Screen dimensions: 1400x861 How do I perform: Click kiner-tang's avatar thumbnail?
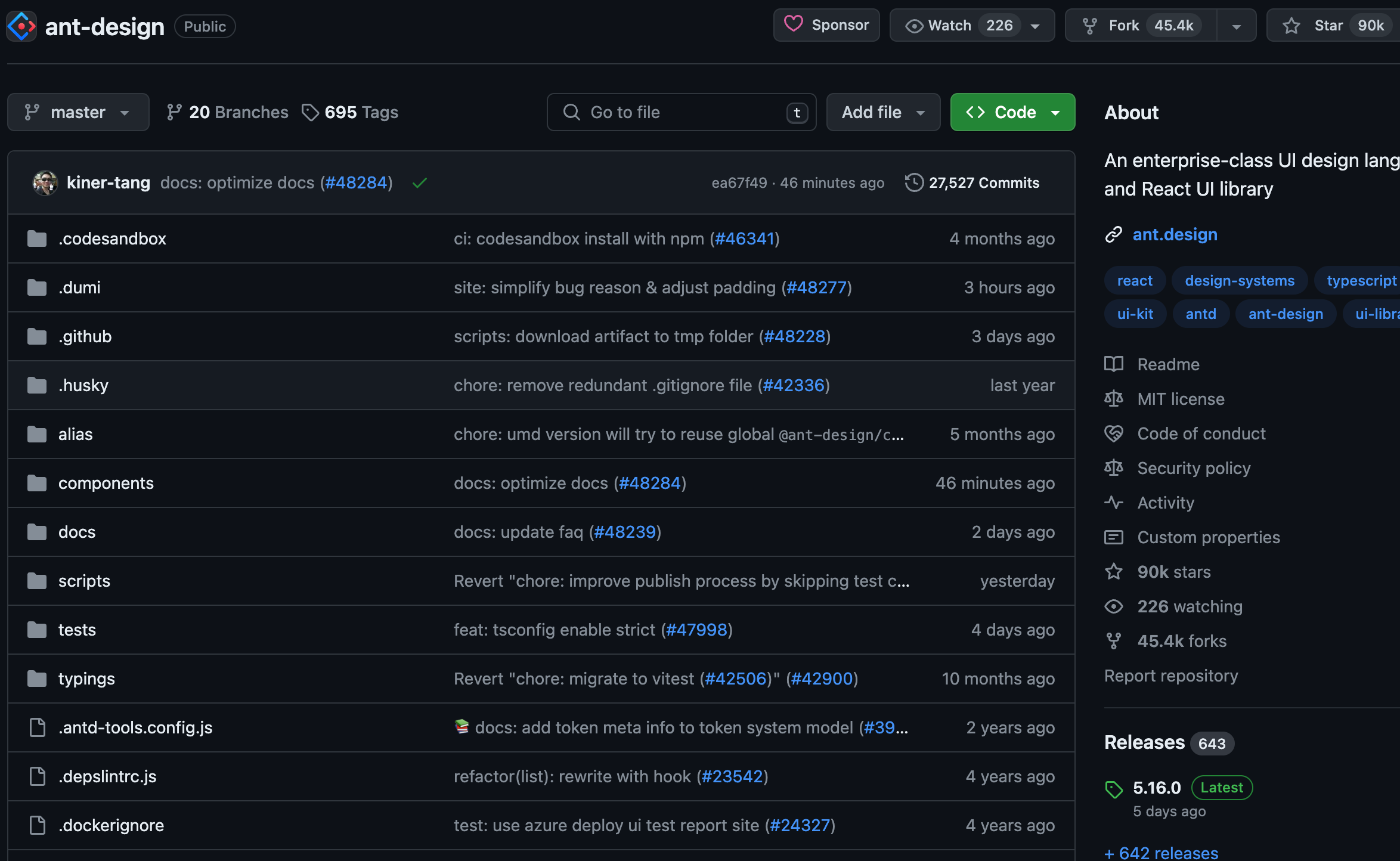click(x=45, y=182)
